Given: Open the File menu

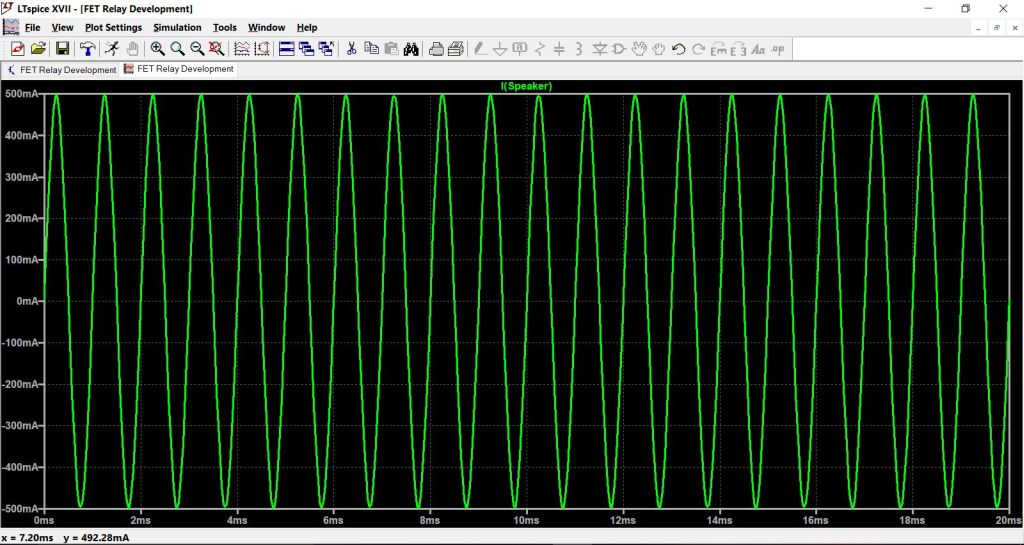Looking at the screenshot, I should [33, 27].
